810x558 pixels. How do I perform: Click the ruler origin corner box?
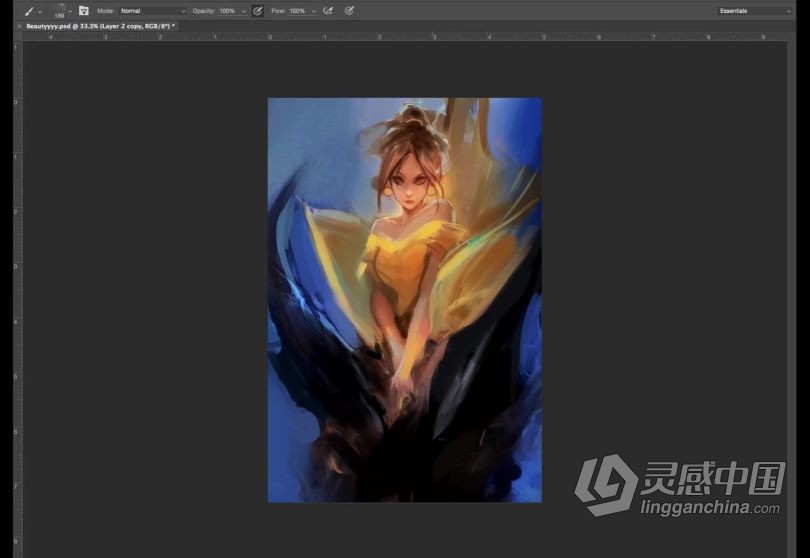click(x=17, y=36)
